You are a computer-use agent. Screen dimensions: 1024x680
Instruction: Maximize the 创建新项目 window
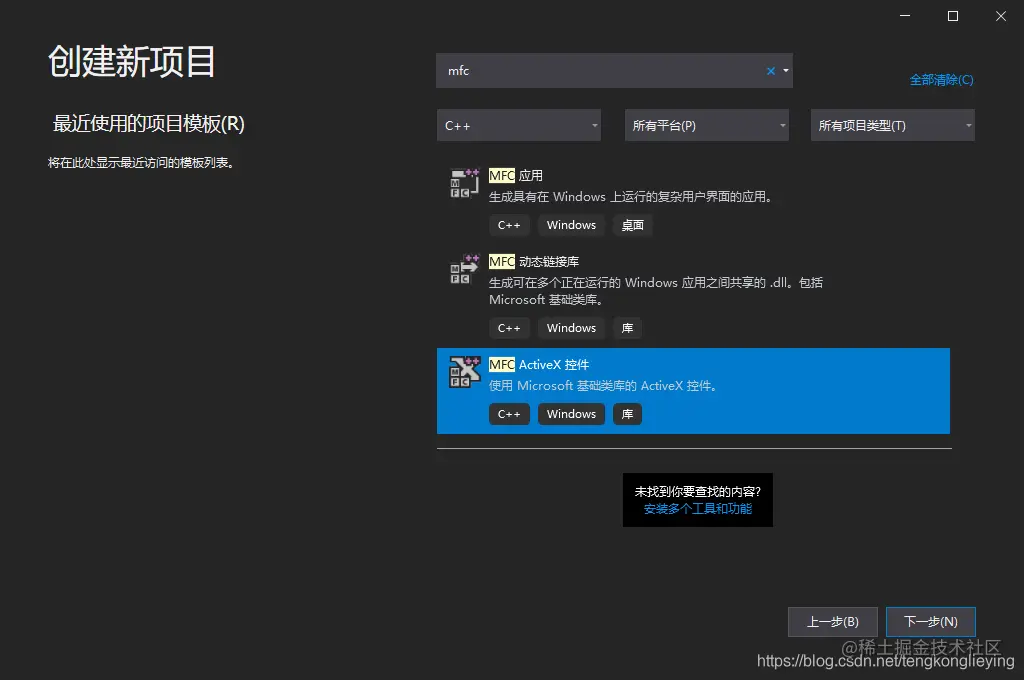(953, 16)
